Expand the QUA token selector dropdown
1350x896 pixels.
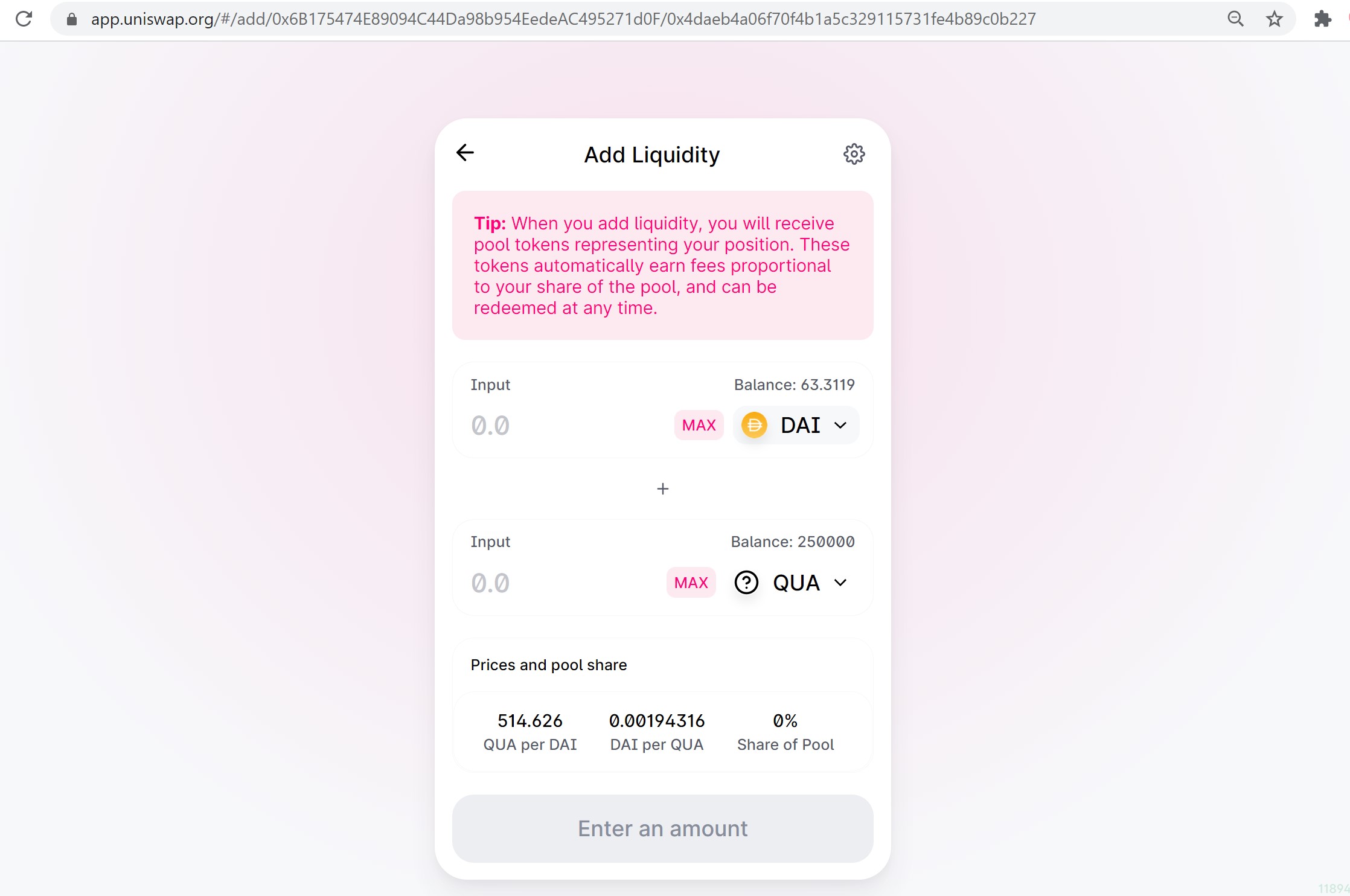(x=840, y=583)
